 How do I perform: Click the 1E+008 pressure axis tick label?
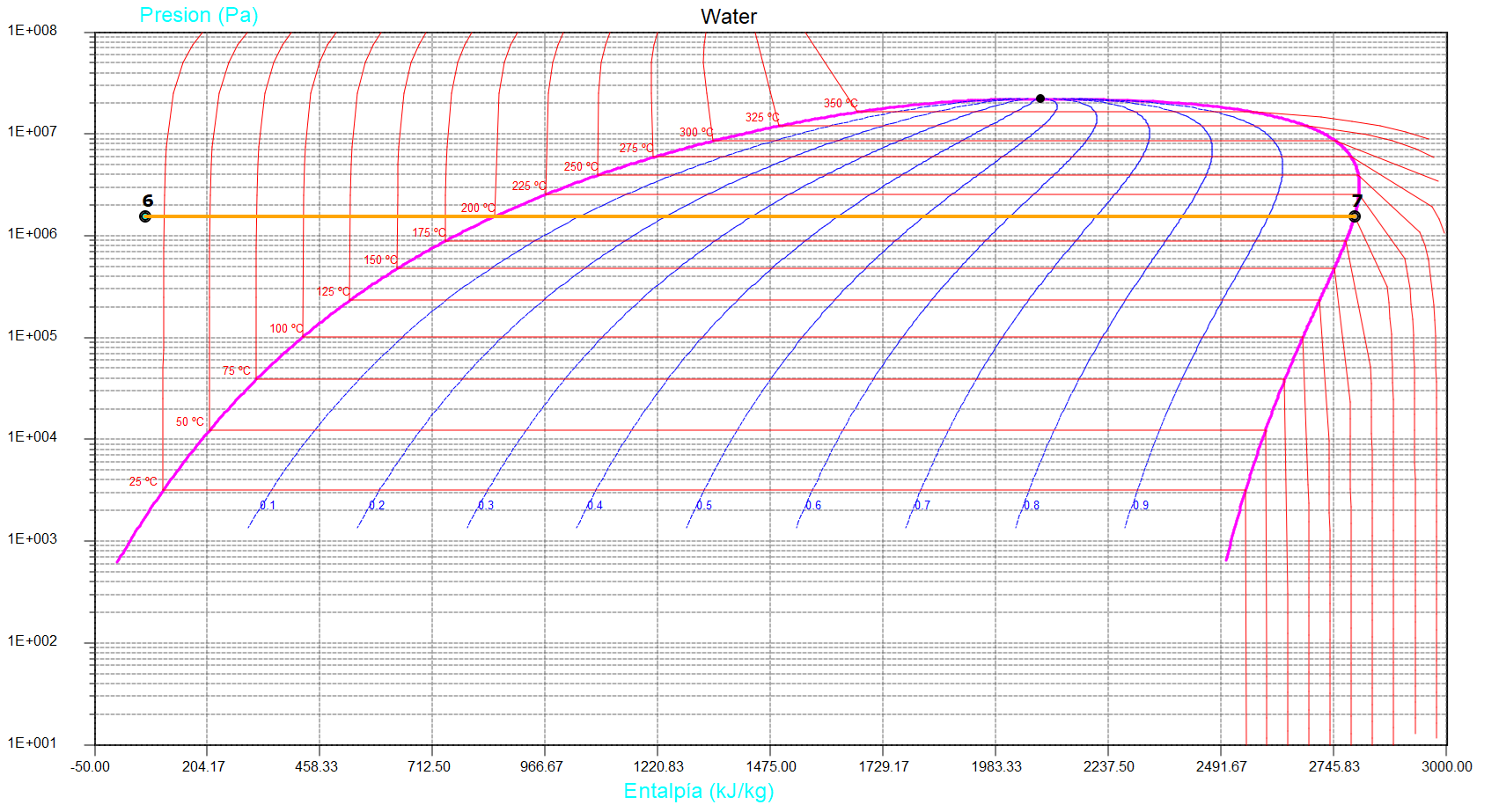point(33,31)
